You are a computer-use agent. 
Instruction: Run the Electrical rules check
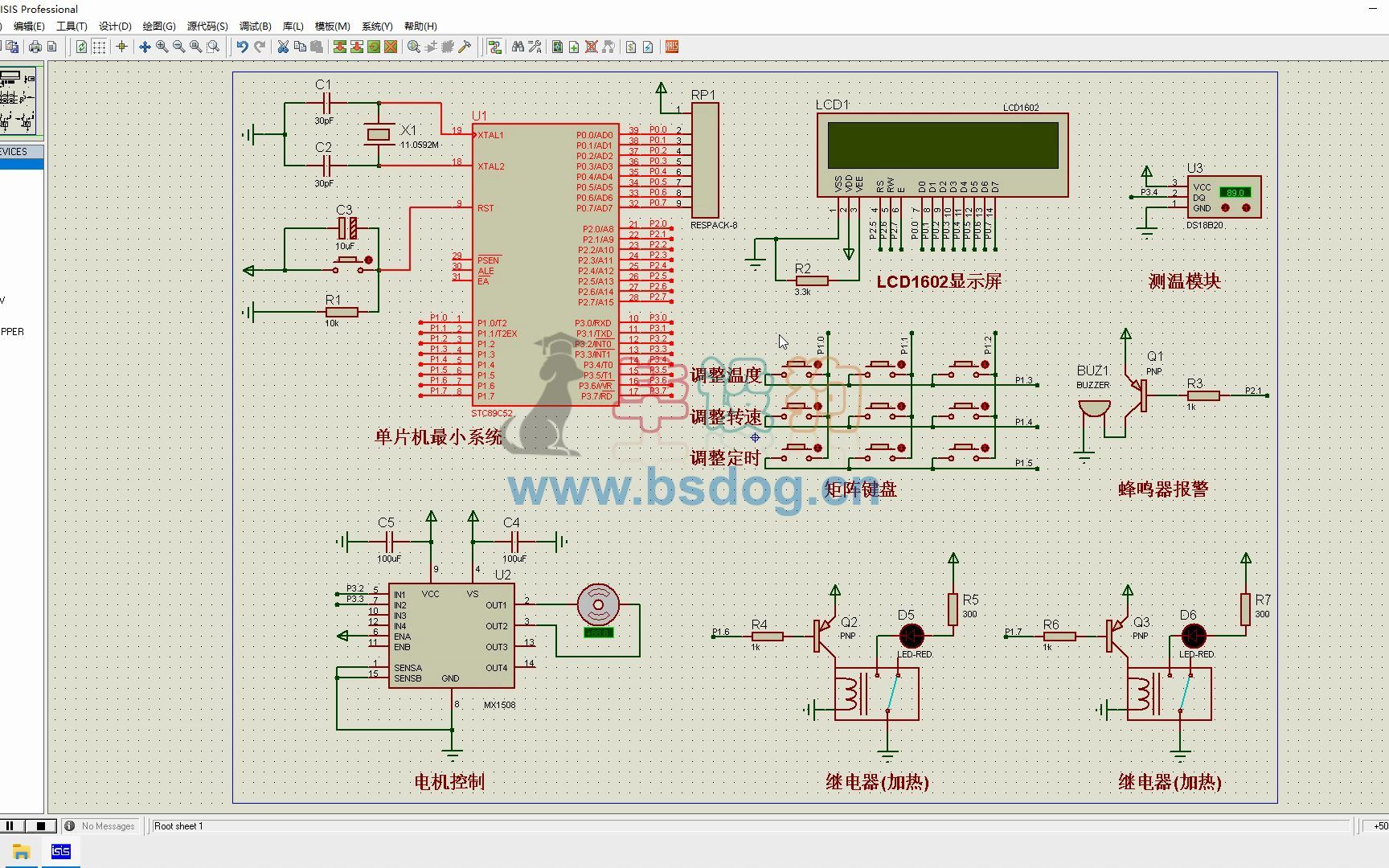[648, 47]
